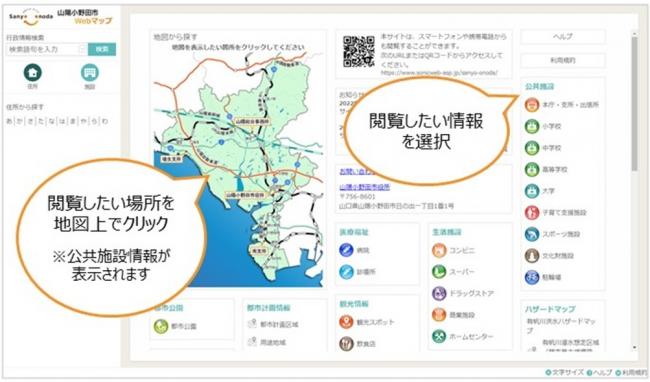Select the ドラッグストア purple icon
Screen dimensions: 650x382
coord(439,293)
